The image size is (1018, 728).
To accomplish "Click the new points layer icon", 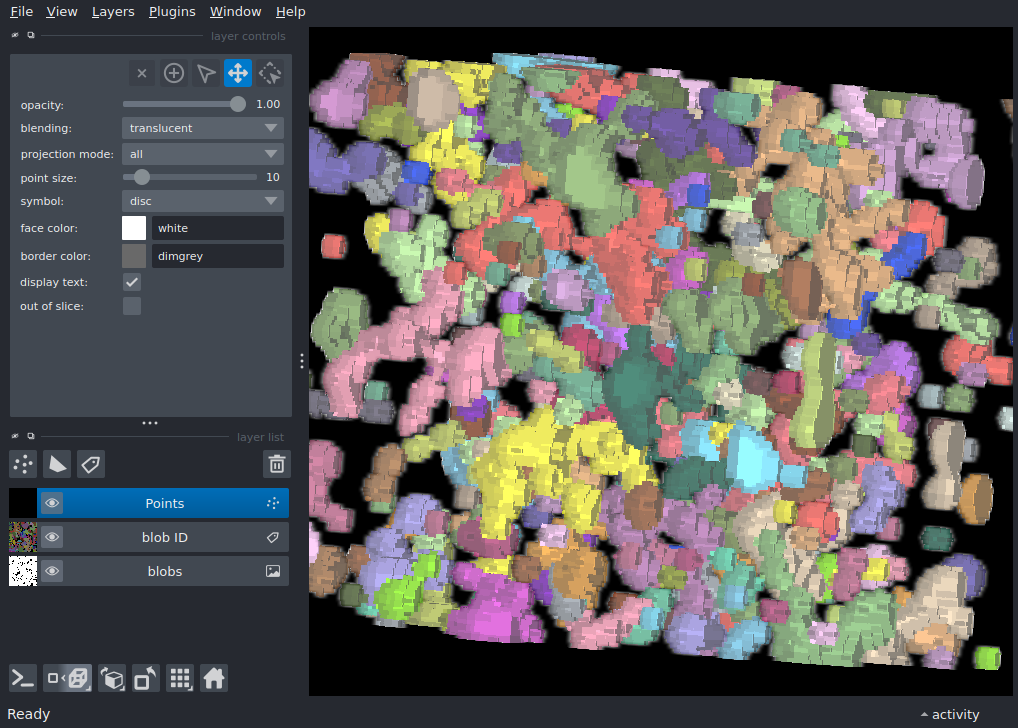I will point(23,464).
